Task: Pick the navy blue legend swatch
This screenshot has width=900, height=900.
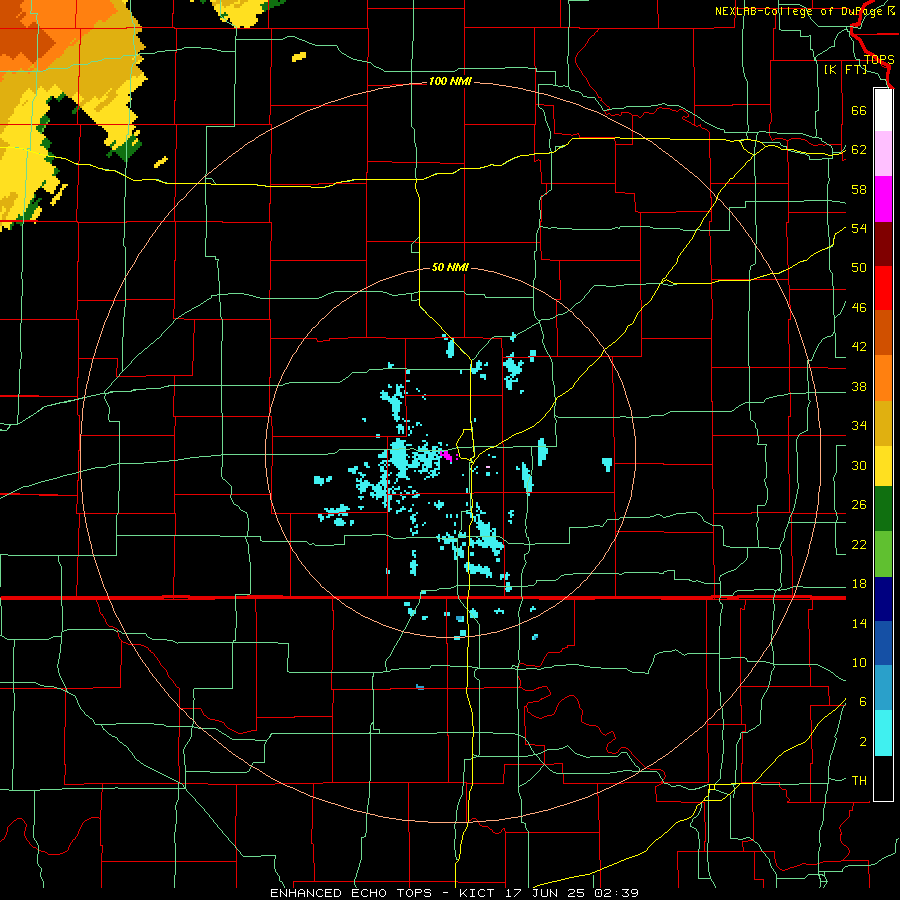Action: pyautogui.click(x=883, y=599)
